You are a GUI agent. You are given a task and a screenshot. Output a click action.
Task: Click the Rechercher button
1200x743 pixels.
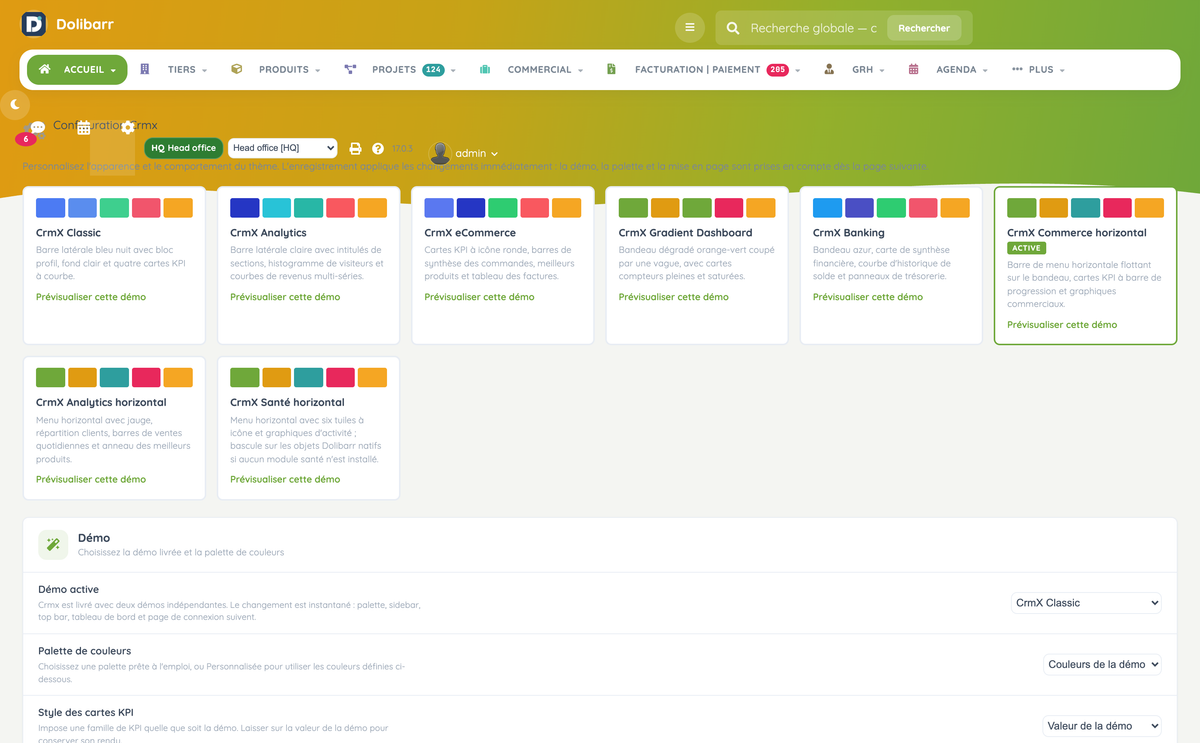pyautogui.click(x=924, y=28)
